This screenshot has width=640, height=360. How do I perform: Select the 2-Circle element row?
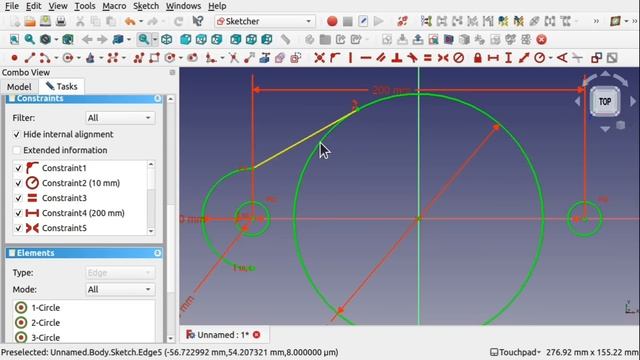click(x=84, y=323)
